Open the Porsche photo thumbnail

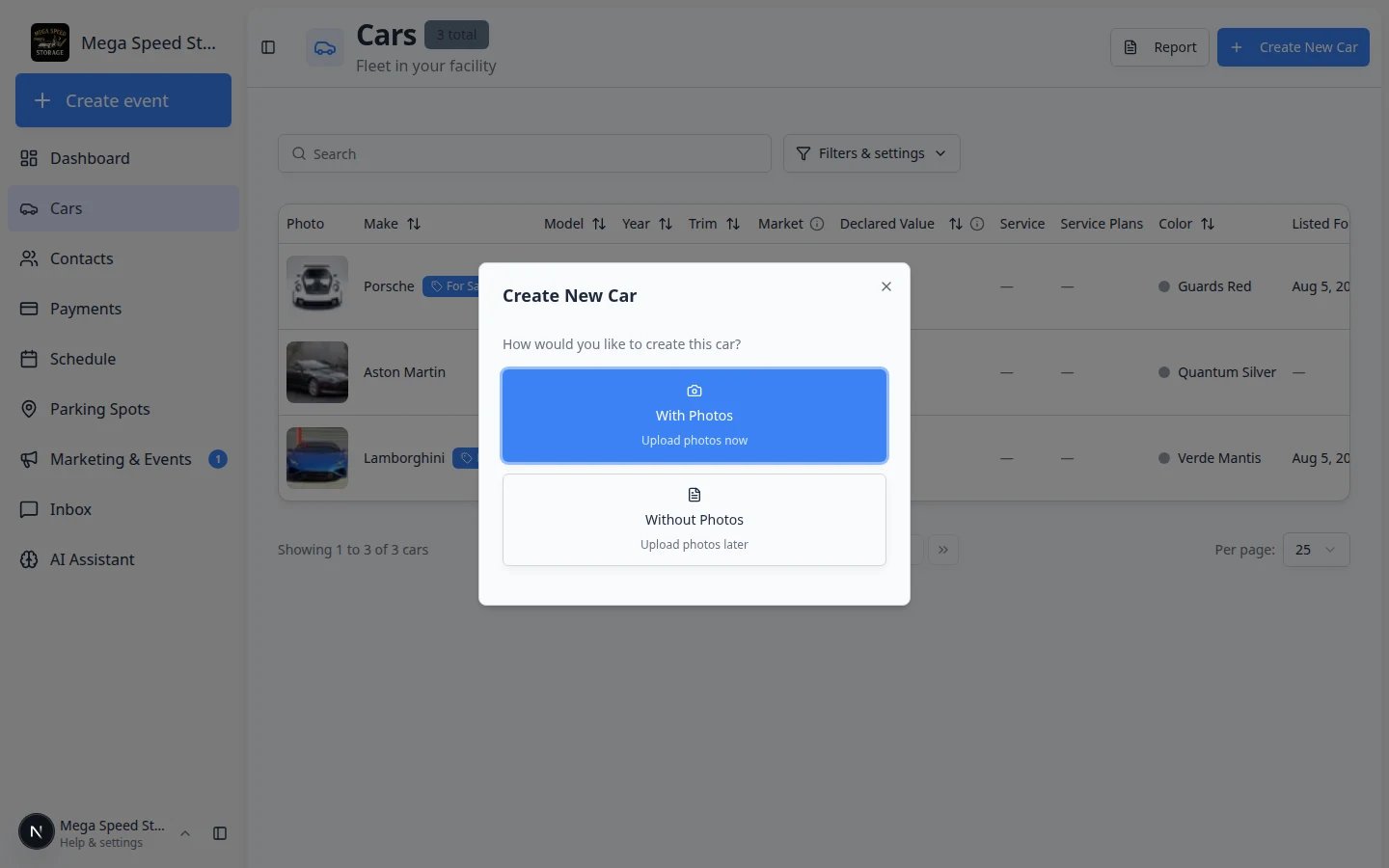(x=317, y=286)
